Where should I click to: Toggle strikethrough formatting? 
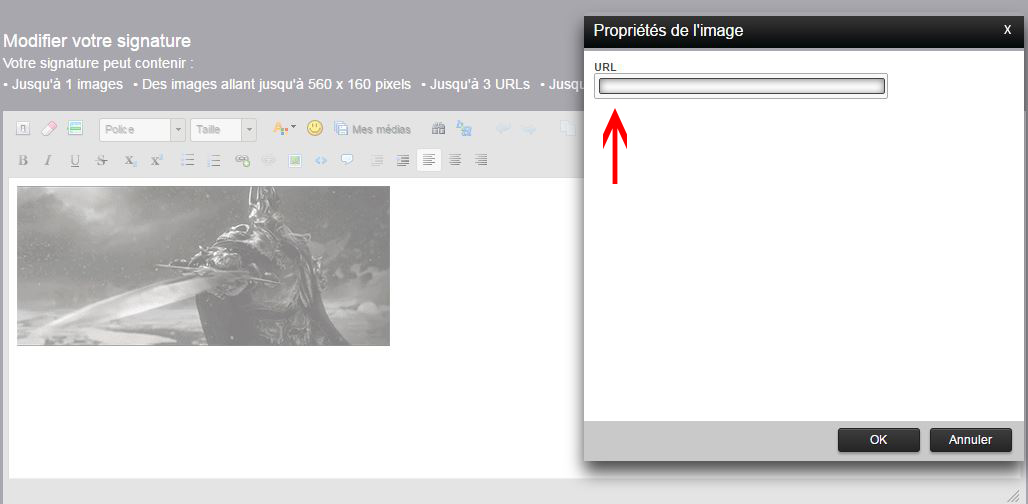click(x=101, y=160)
